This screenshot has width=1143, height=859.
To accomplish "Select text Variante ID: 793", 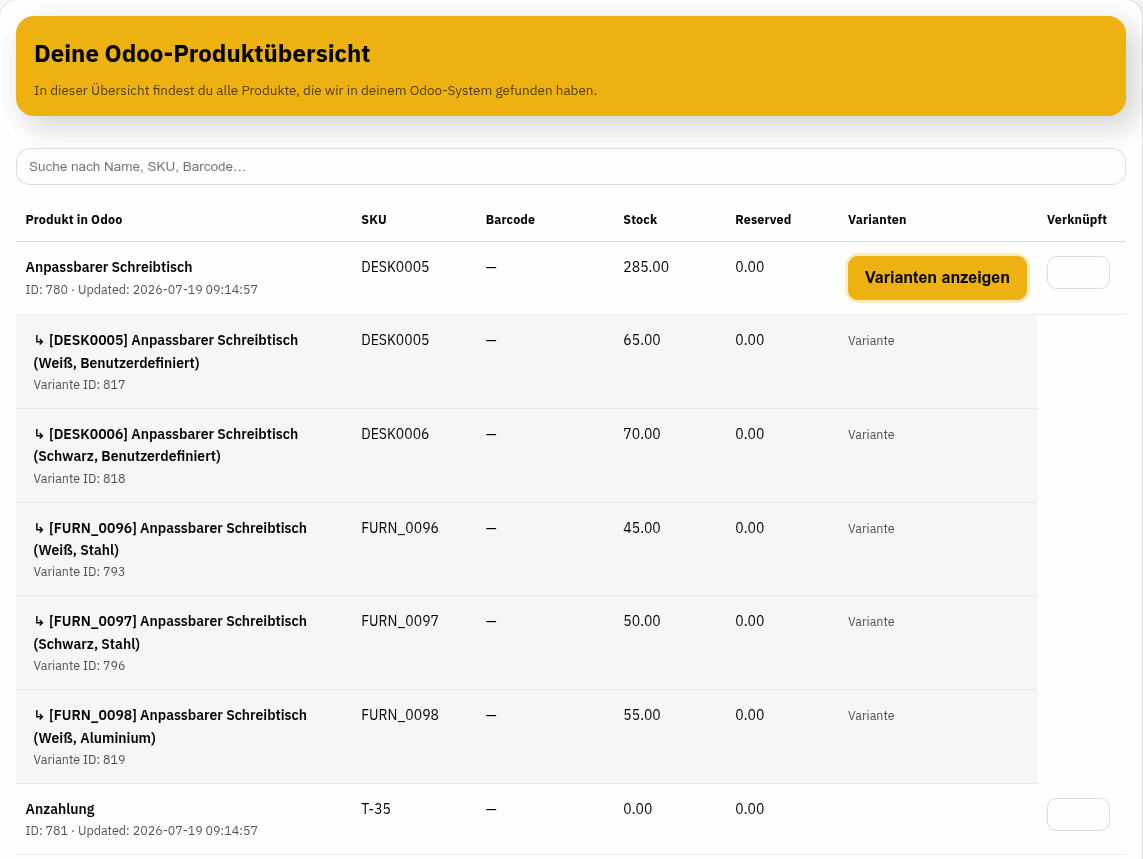I will (x=79, y=572).
